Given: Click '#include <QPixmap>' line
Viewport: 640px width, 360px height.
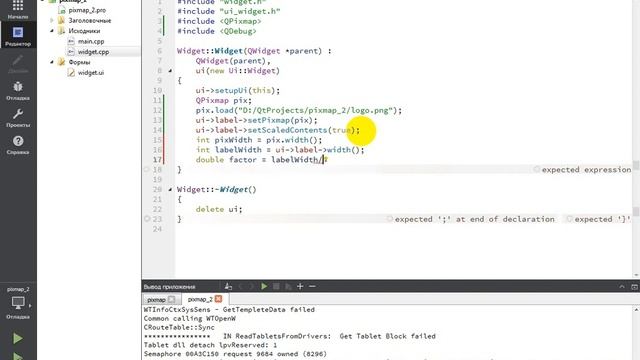Looking at the screenshot, I should tap(219, 21).
